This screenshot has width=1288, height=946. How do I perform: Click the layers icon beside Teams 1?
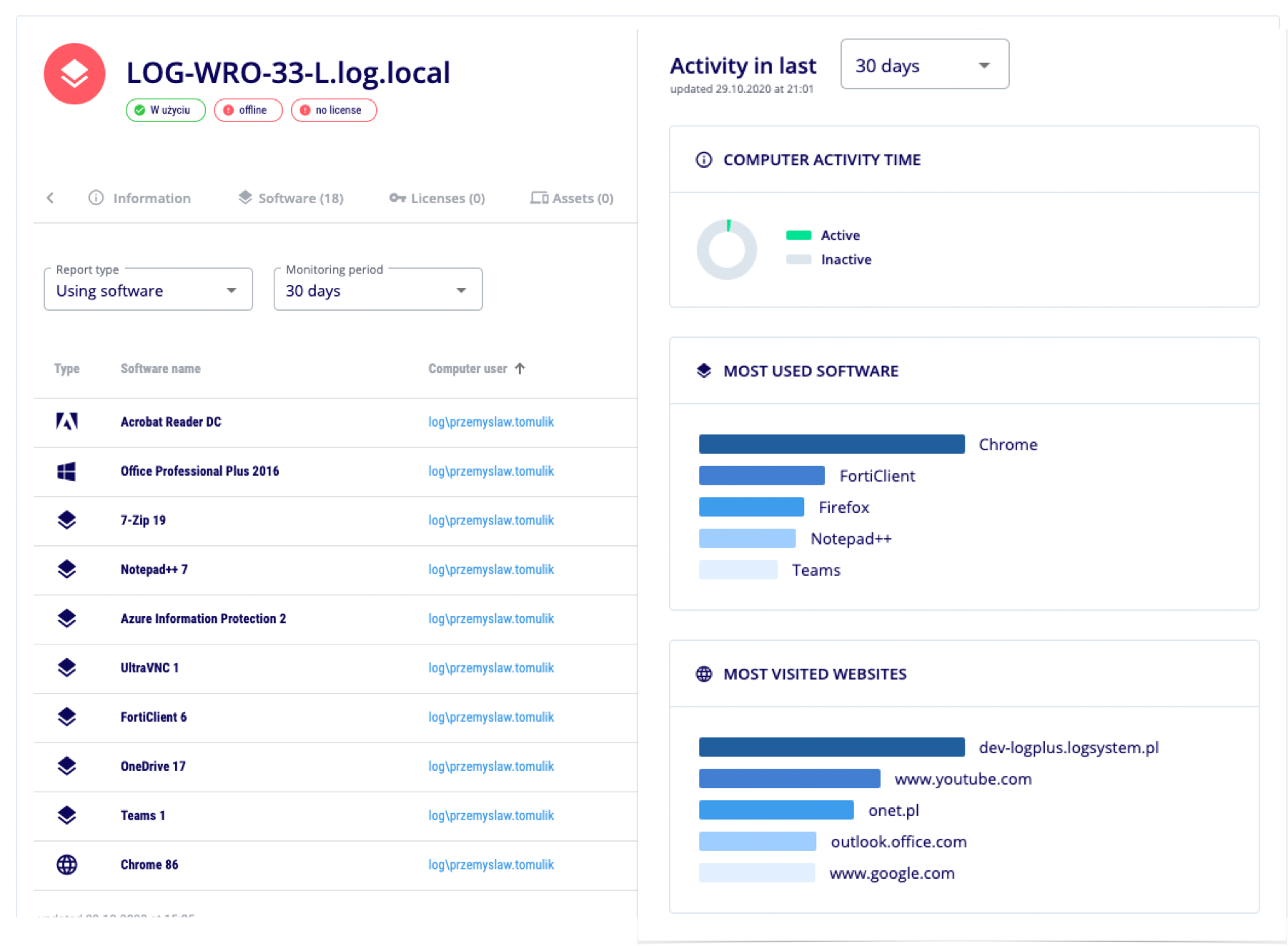[66, 815]
